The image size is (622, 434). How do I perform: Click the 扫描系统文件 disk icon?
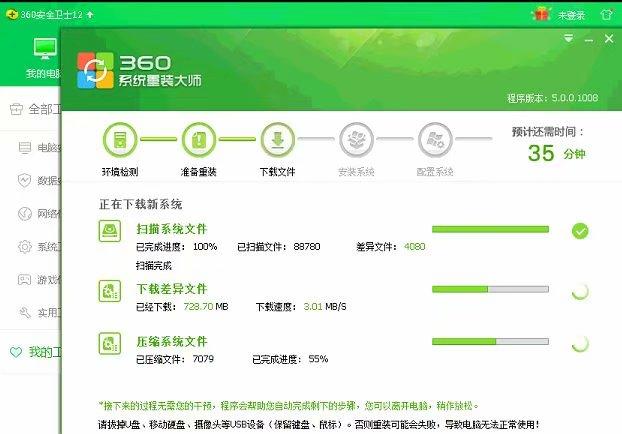pos(110,230)
